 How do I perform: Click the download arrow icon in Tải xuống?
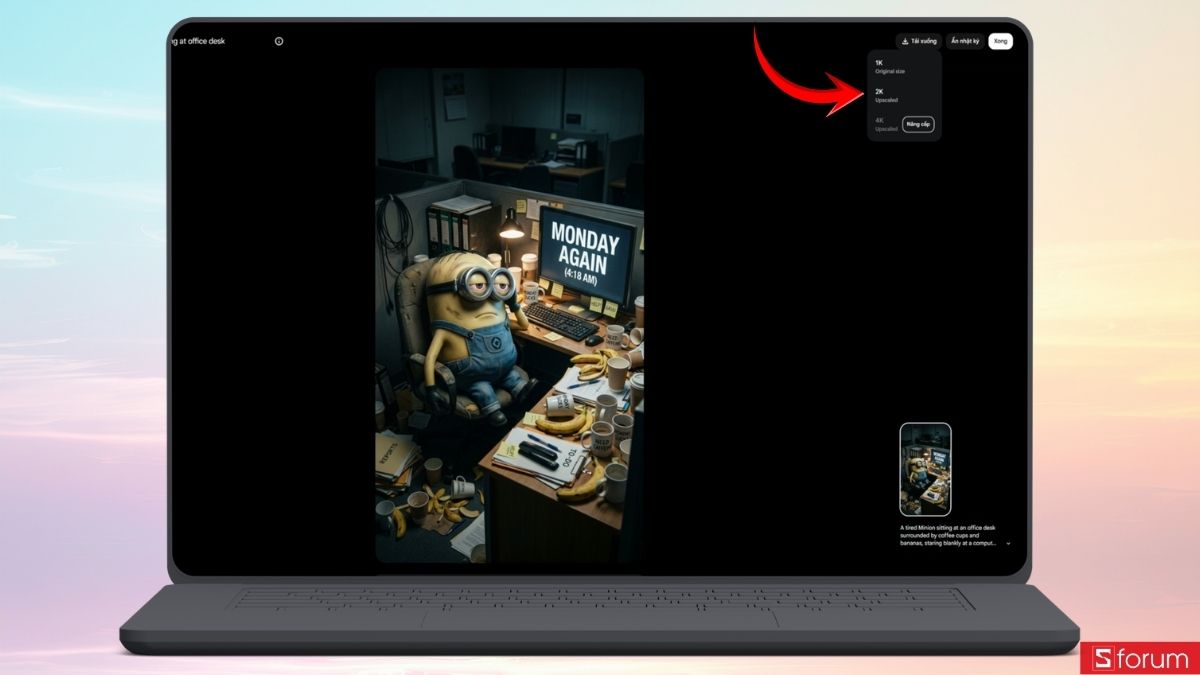click(905, 41)
